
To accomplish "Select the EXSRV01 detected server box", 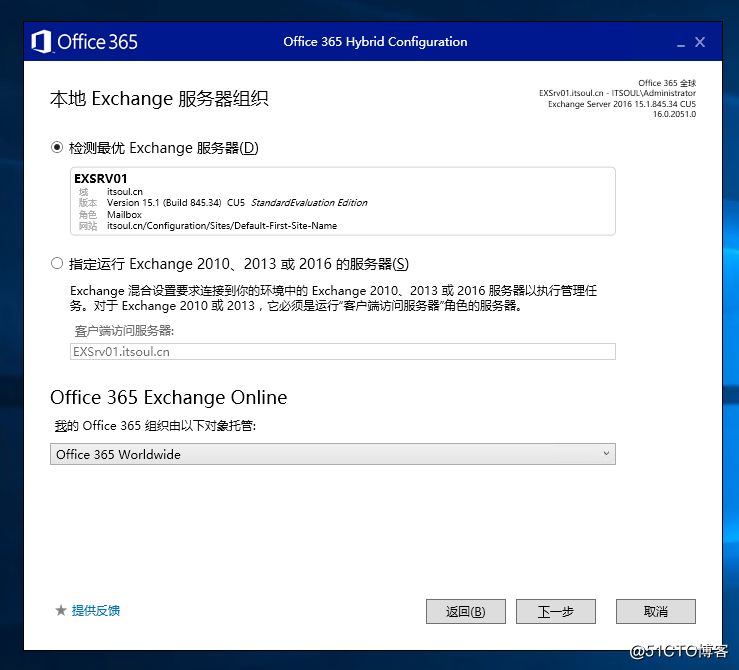I will [343, 201].
